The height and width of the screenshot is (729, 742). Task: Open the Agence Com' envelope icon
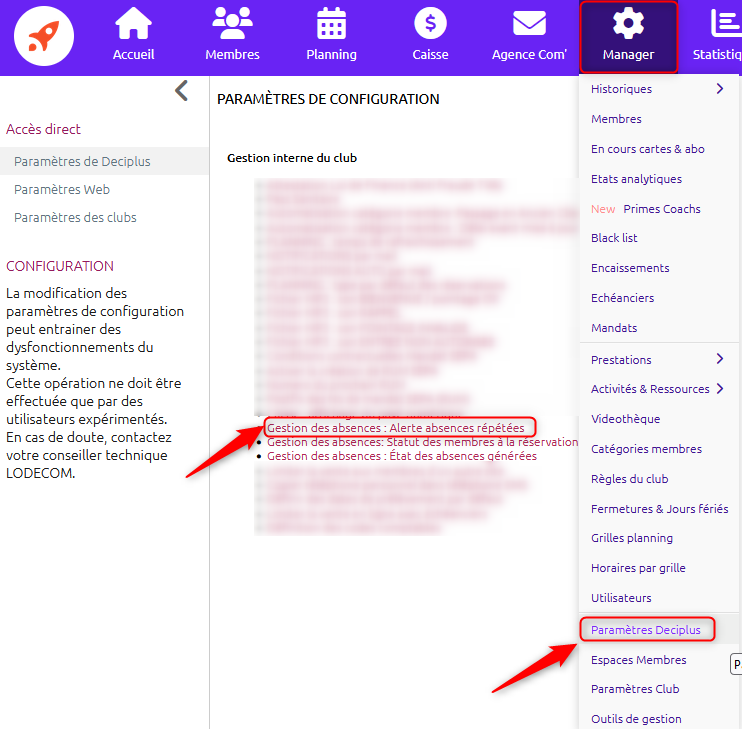tap(529, 24)
